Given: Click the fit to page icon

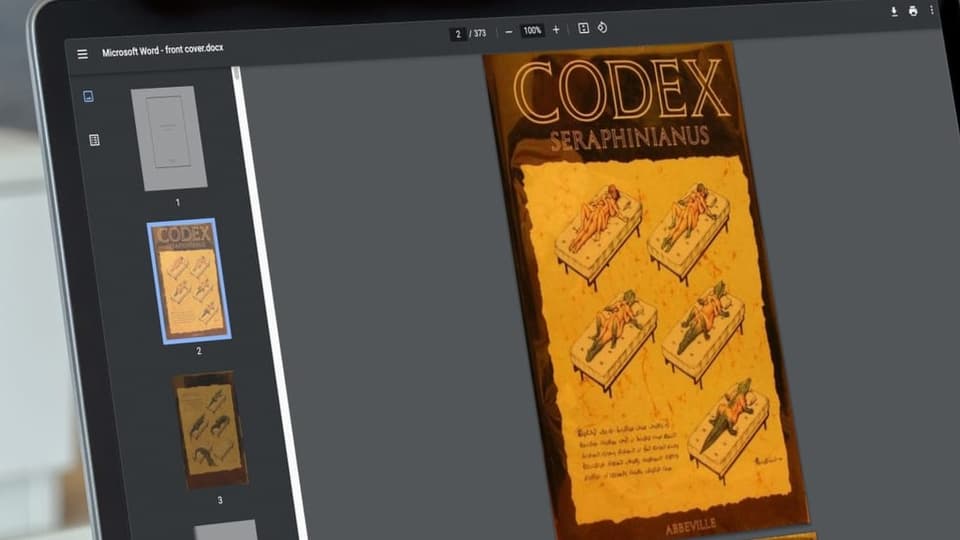Looking at the screenshot, I should (x=583, y=28).
